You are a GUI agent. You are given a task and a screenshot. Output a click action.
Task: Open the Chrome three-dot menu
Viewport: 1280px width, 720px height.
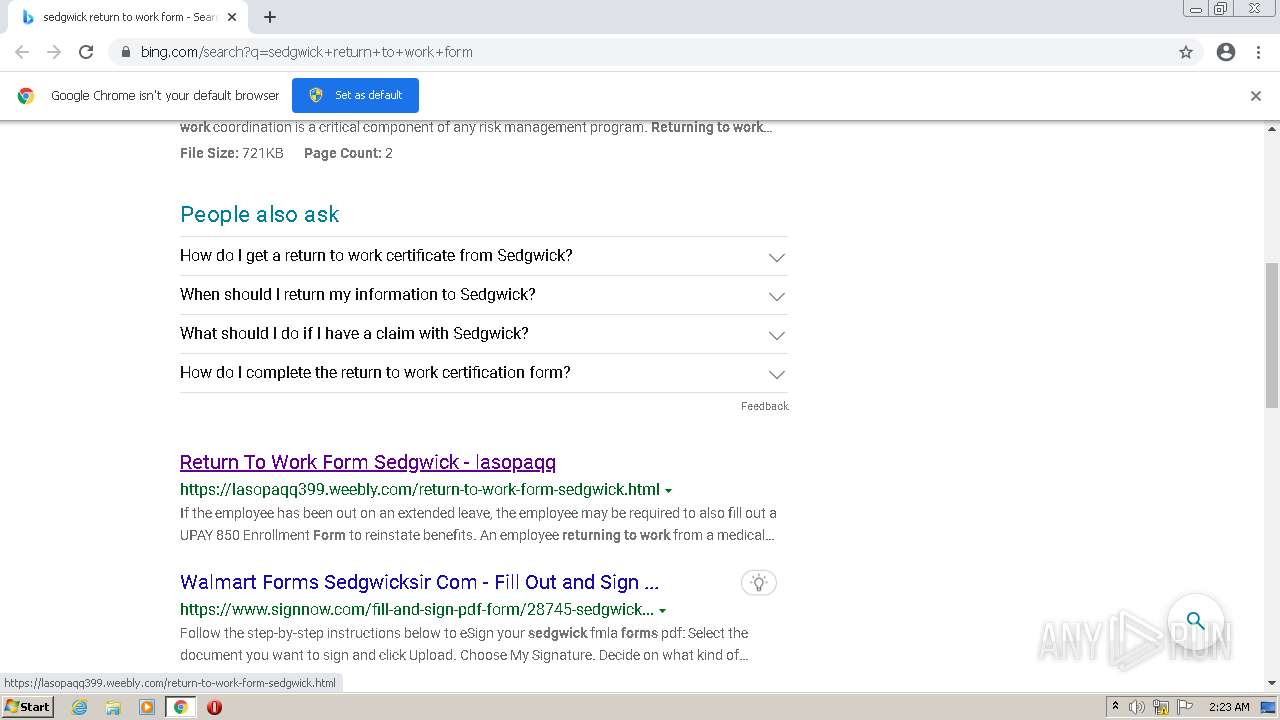(x=1258, y=52)
